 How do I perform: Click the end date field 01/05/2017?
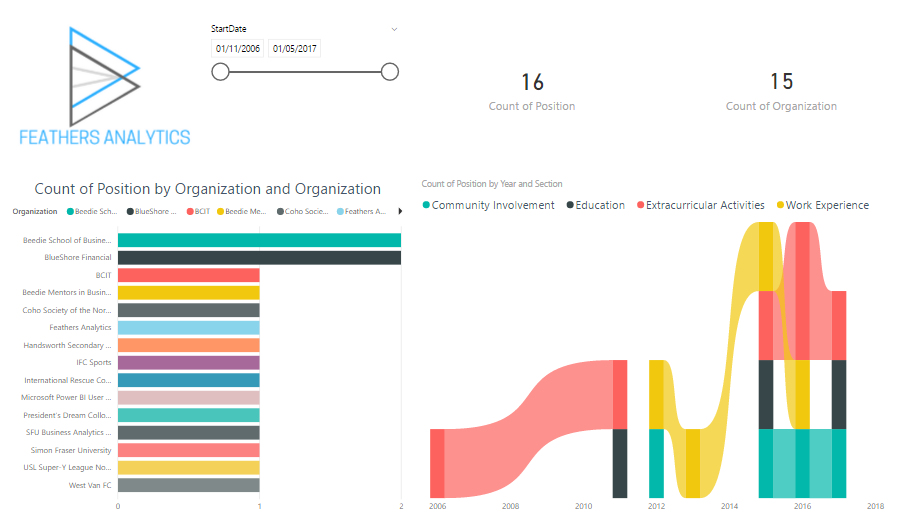click(294, 49)
